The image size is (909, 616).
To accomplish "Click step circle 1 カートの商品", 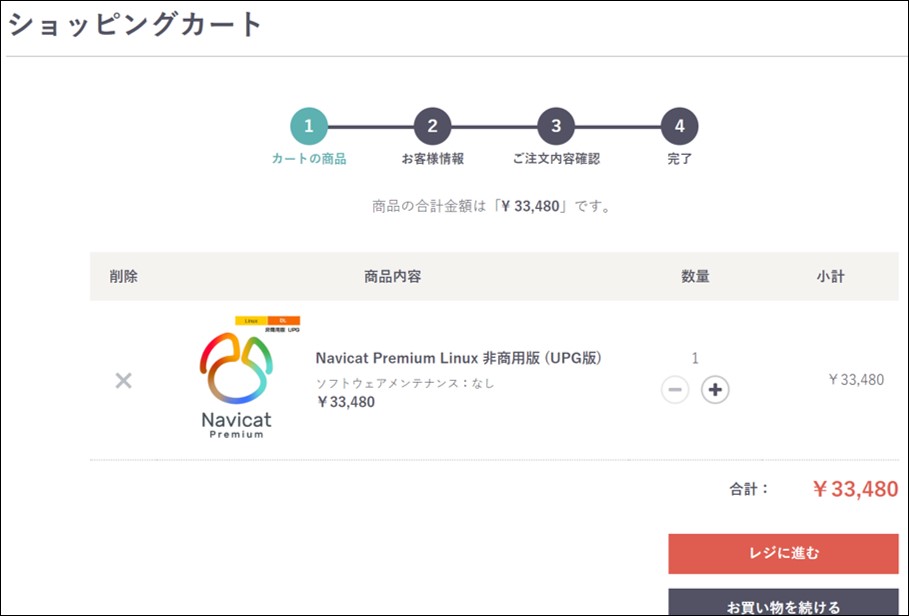I will [308, 124].
